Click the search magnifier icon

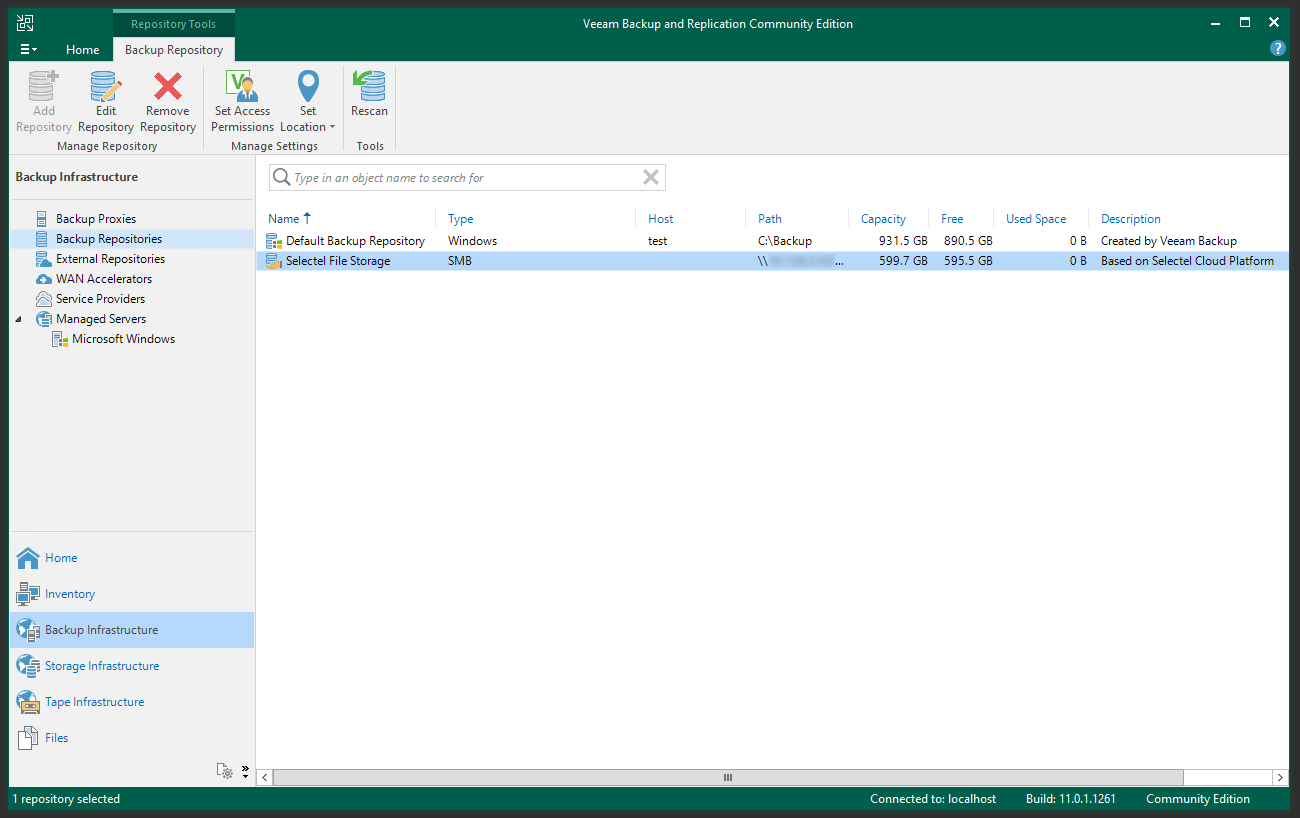tap(282, 178)
